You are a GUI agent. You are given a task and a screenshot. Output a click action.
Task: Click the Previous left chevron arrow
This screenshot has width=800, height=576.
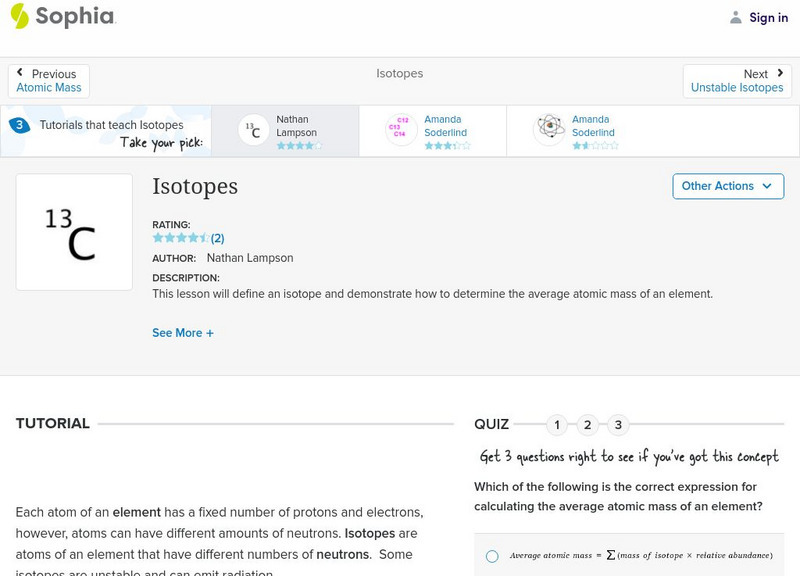coord(21,73)
